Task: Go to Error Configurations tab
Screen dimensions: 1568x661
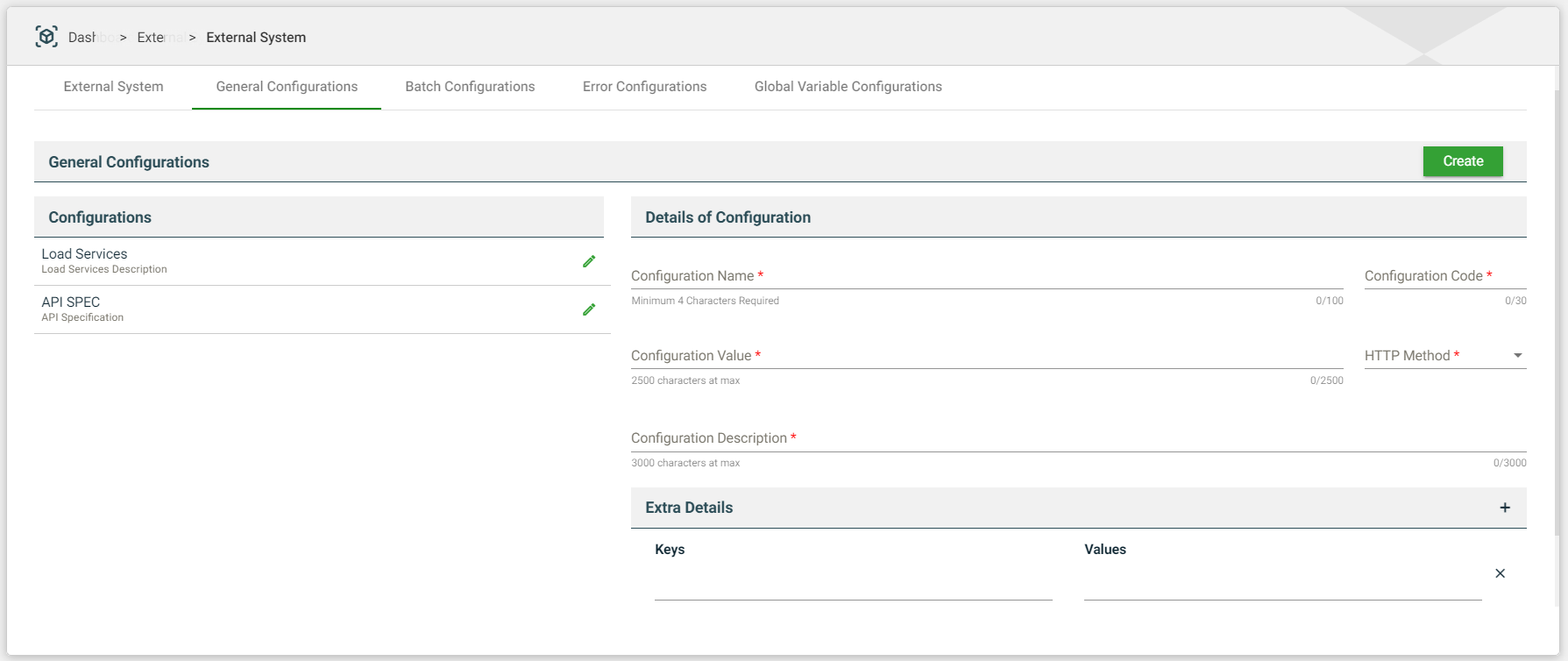Action: click(644, 87)
